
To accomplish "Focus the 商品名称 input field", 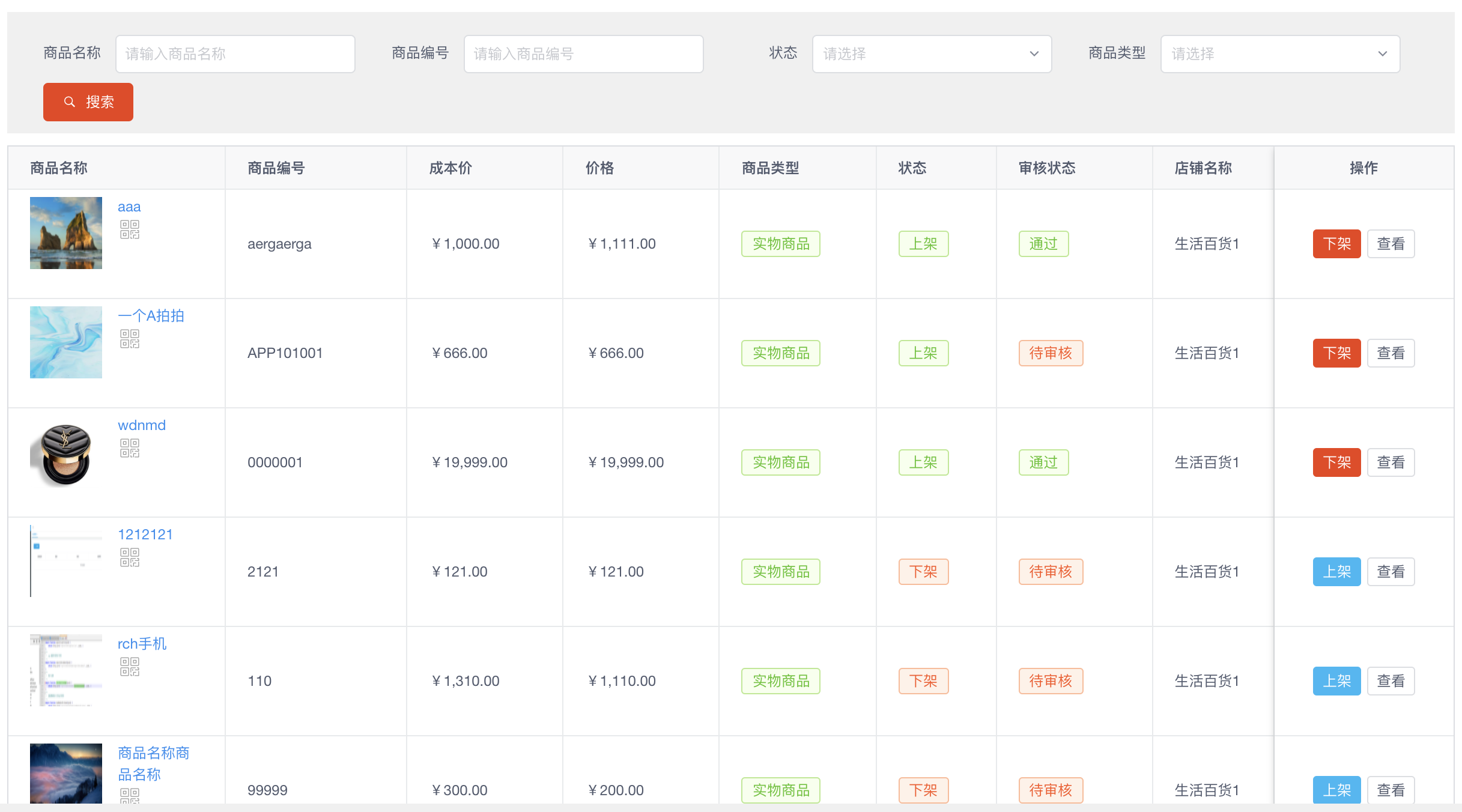I will tap(235, 54).
